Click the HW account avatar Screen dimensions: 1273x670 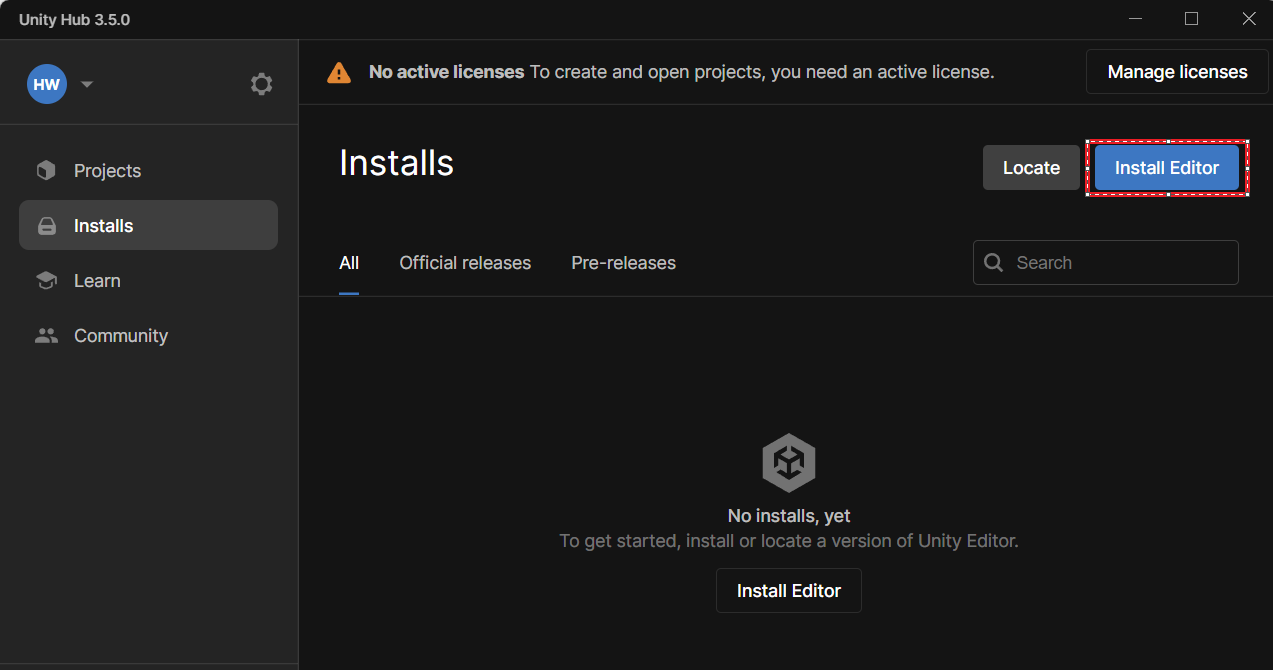click(x=47, y=84)
